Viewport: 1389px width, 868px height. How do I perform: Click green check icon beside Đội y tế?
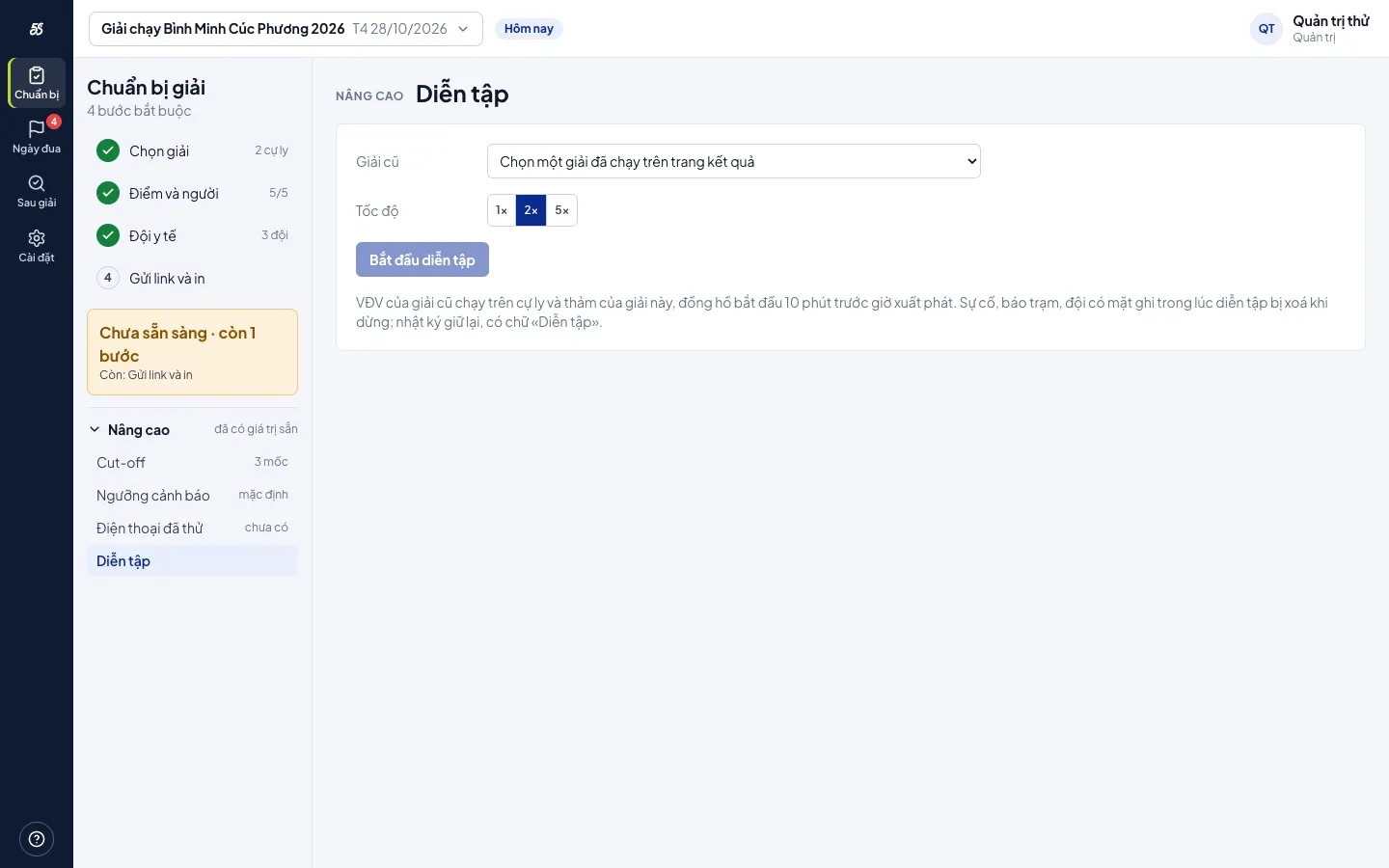pos(108,235)
